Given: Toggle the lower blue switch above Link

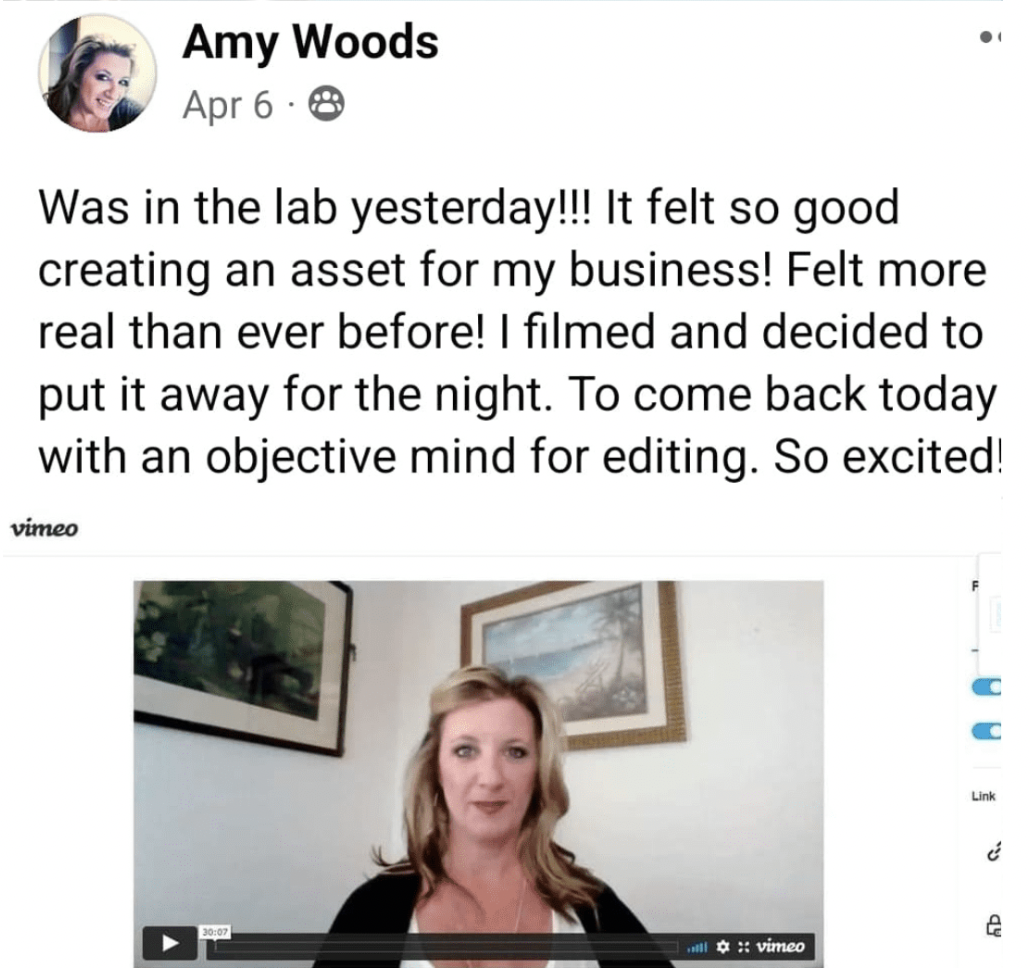Looking at the screenshot, I should coord(987,732).
